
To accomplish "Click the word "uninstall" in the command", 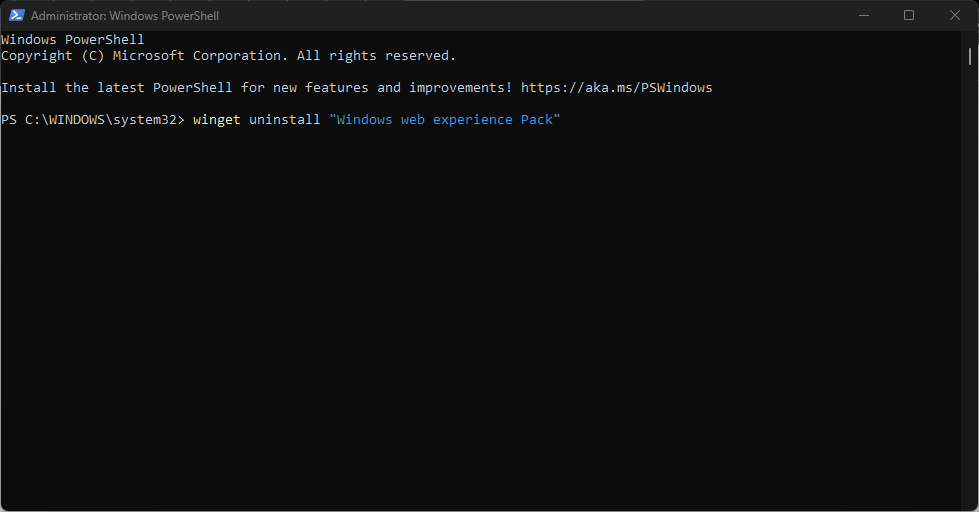I will pos(284,120).
